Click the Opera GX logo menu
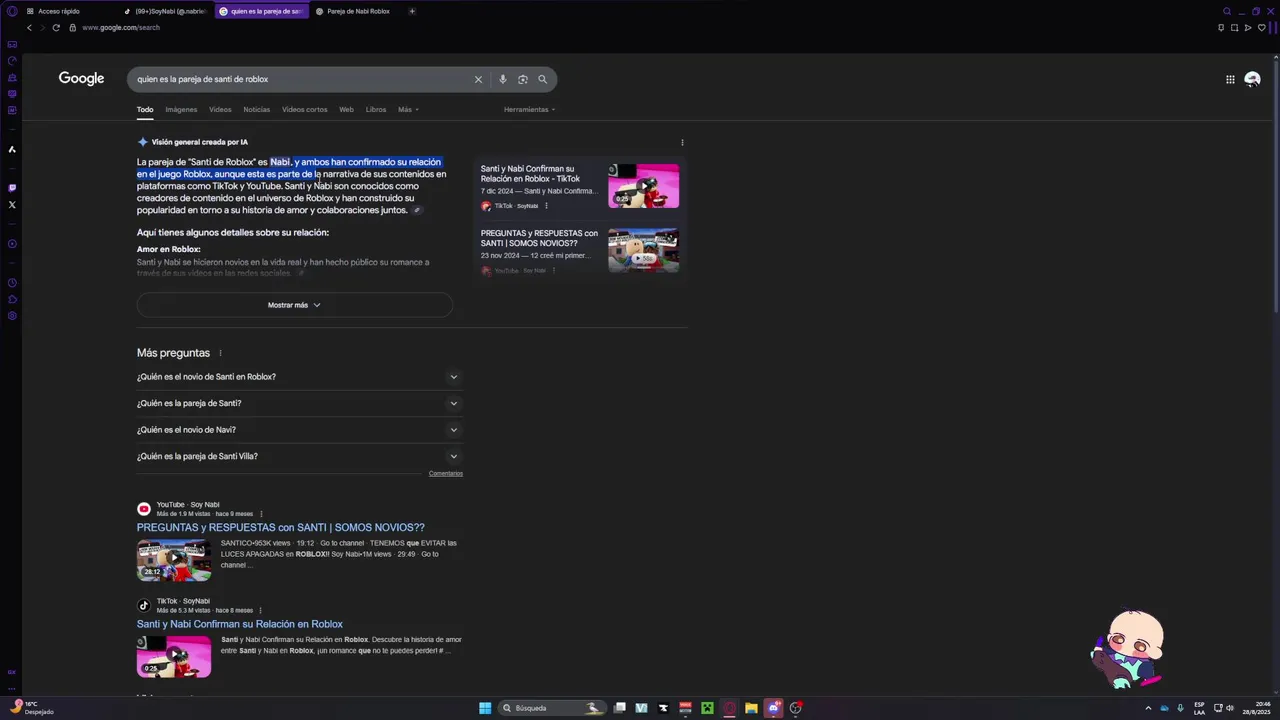Image resolution: width=1280 pixels, height=720 pixels. (12, 11)
